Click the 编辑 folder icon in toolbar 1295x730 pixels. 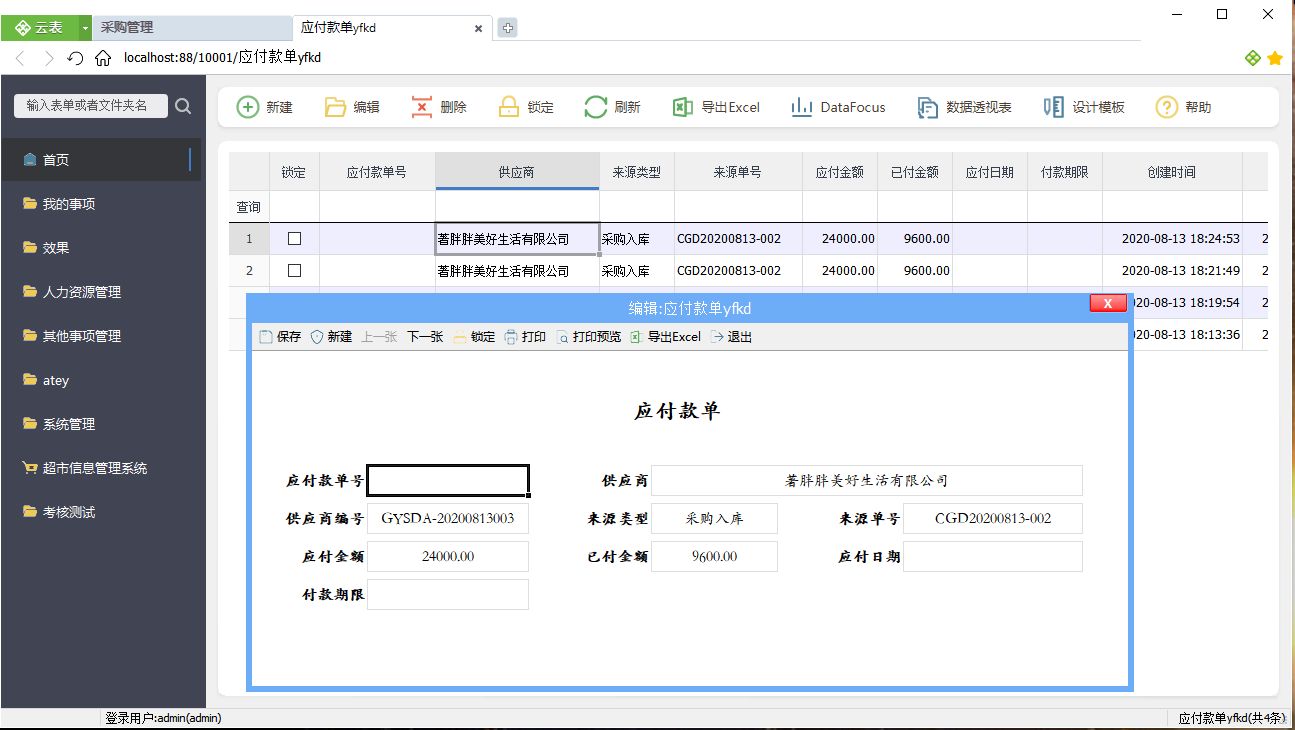click(x=335, y=107)
